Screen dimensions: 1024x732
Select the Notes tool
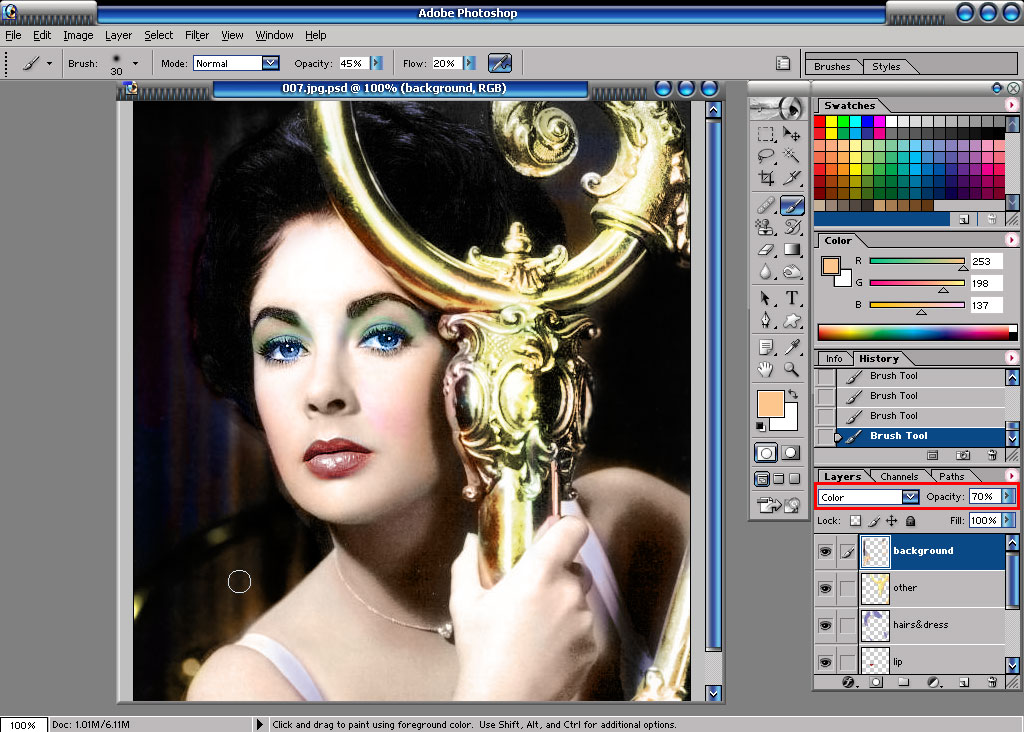(765, 347)
